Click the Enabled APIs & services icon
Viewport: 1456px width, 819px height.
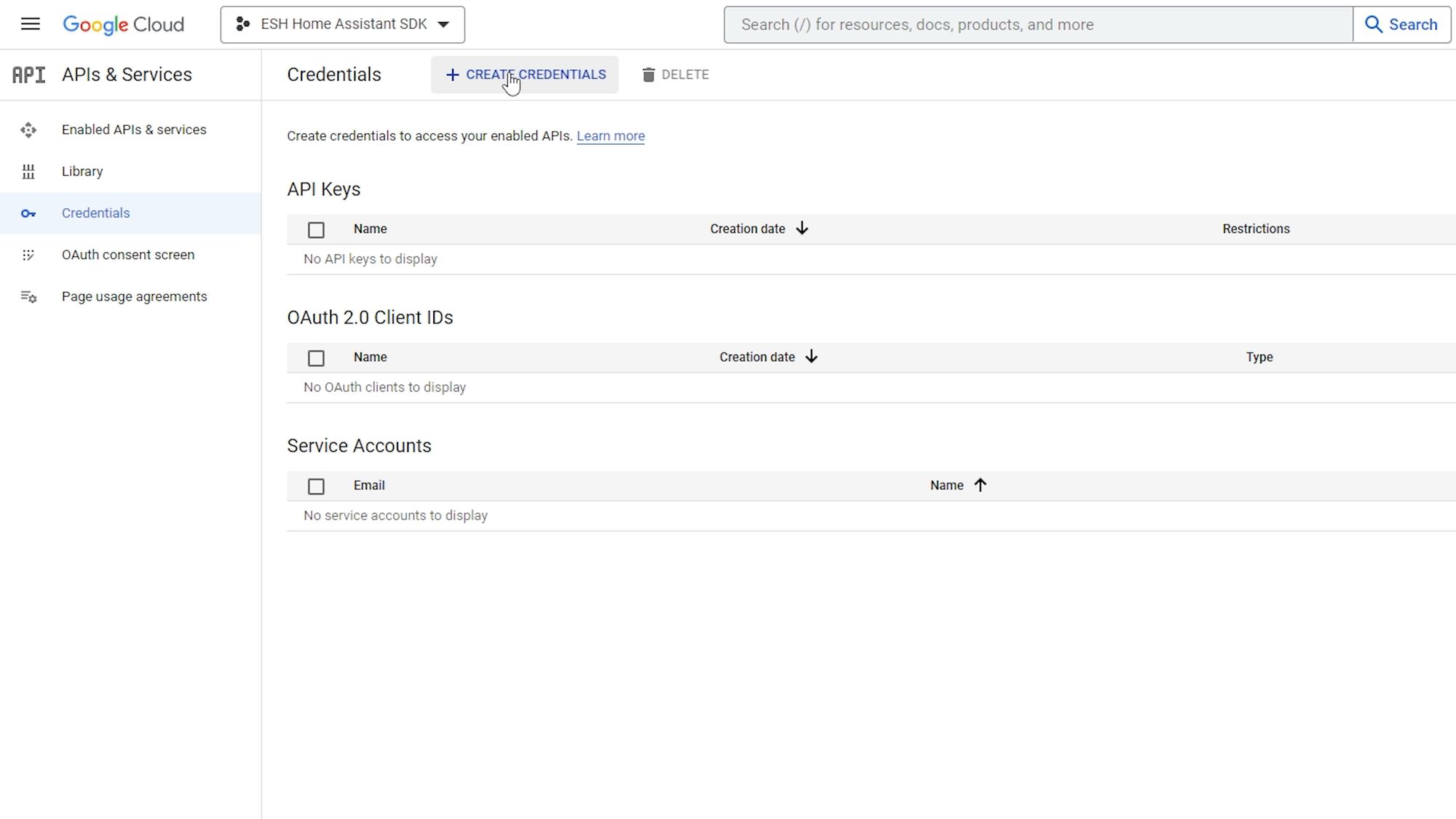point(28,129)
